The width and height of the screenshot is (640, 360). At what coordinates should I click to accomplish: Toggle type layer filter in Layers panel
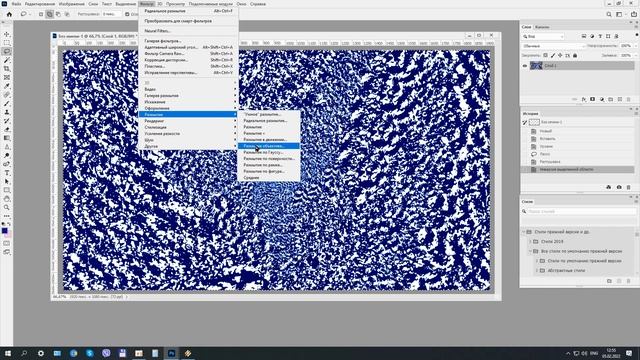tap(600, 36)
